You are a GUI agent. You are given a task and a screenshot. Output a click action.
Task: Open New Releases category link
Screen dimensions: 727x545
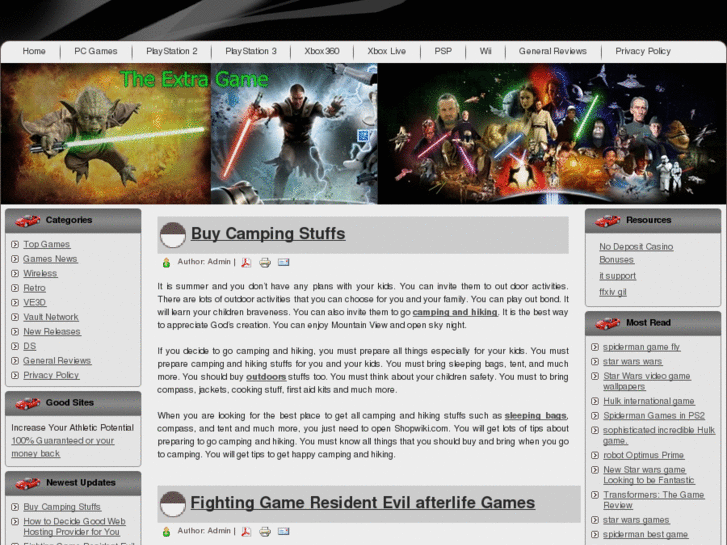click(52, 332)
